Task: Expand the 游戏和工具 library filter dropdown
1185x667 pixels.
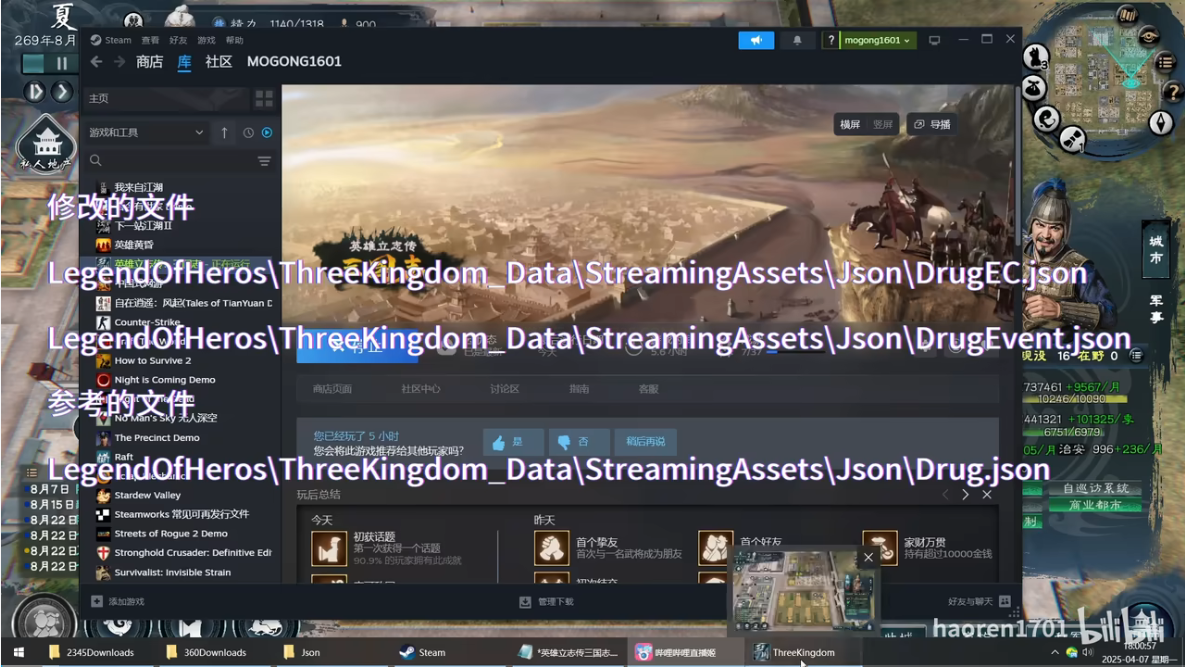Action: [146, 133]
